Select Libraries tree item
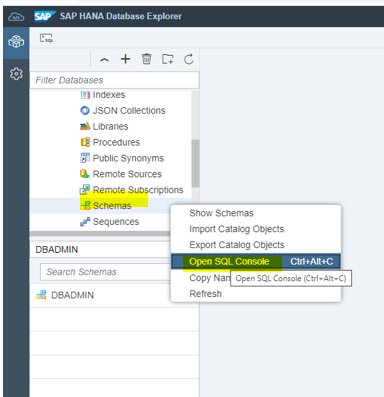This screenshot has height=397, width=384. 110,127
